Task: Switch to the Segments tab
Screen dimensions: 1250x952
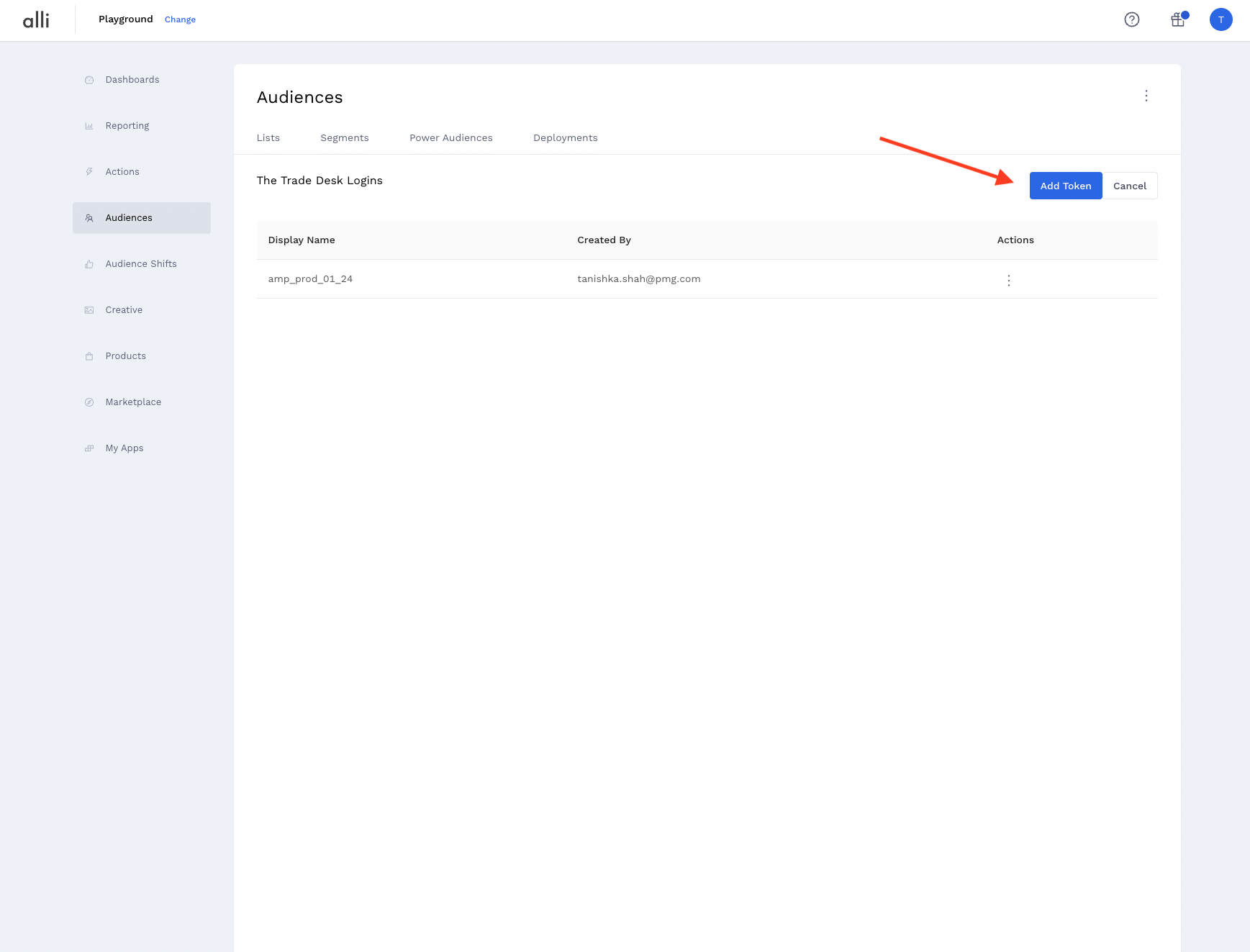Action: coord(344,137)
